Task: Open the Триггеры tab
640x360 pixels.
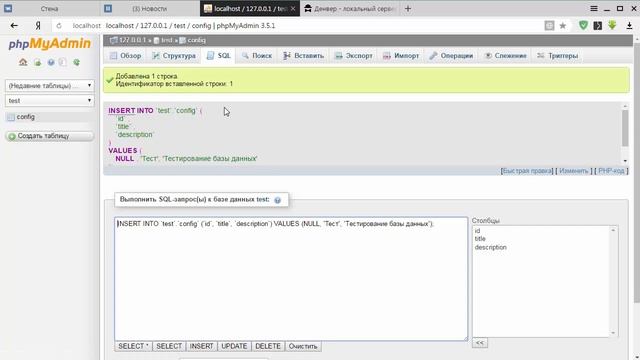Action: (558, 56)
